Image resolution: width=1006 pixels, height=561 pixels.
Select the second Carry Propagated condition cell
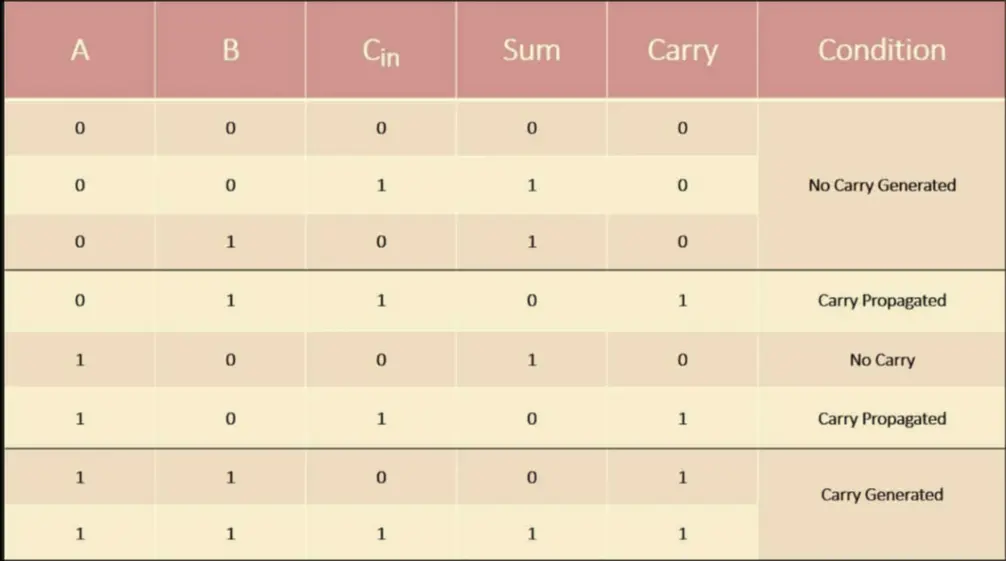[881, 419]
